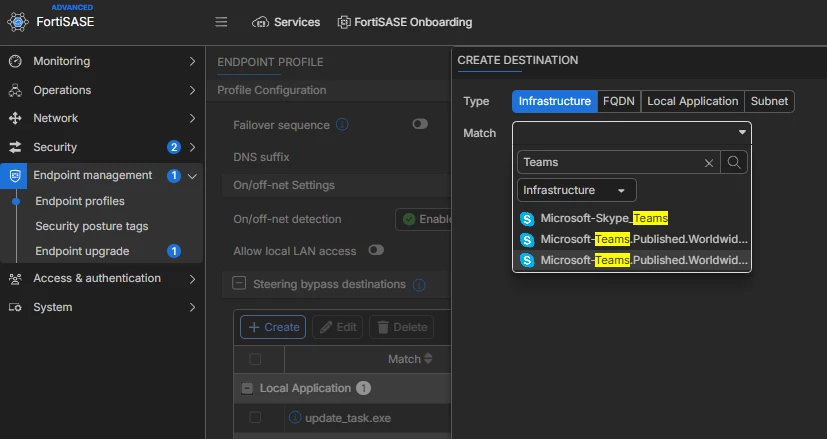Image resolution: width=827 pixels, height=439 pixels.
Task: Toggle the Failover sequence switch
Action: coord(420,124)
